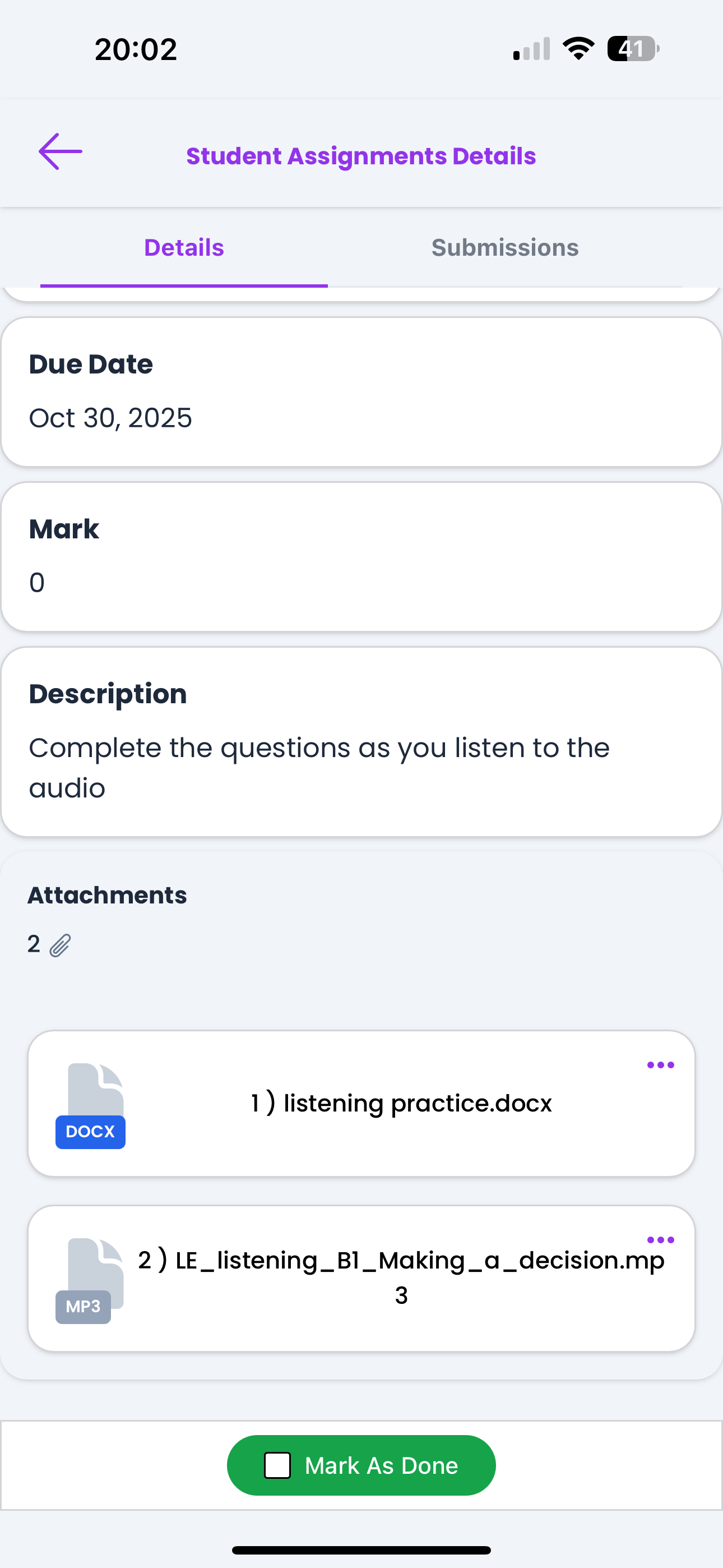Open listening practice.docx attachment
This screenshot has width=723, height=1568.
tap(401, 1103)
